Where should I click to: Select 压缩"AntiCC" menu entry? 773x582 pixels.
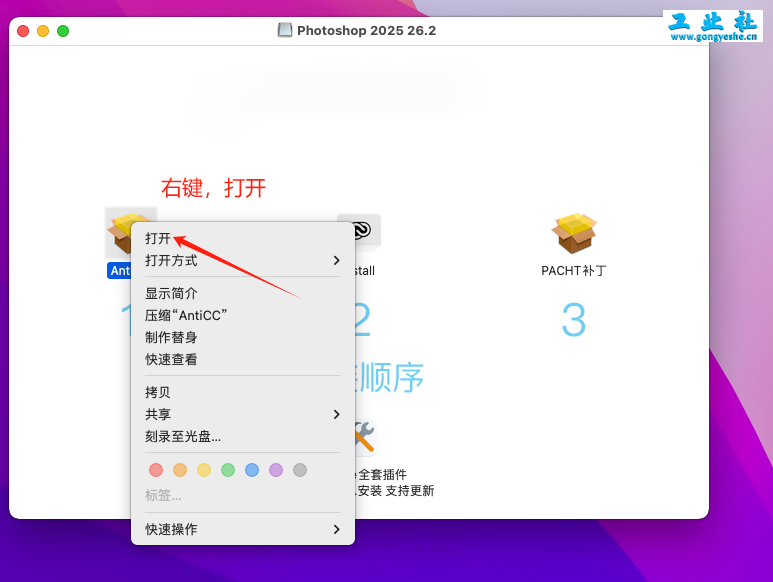243,315
